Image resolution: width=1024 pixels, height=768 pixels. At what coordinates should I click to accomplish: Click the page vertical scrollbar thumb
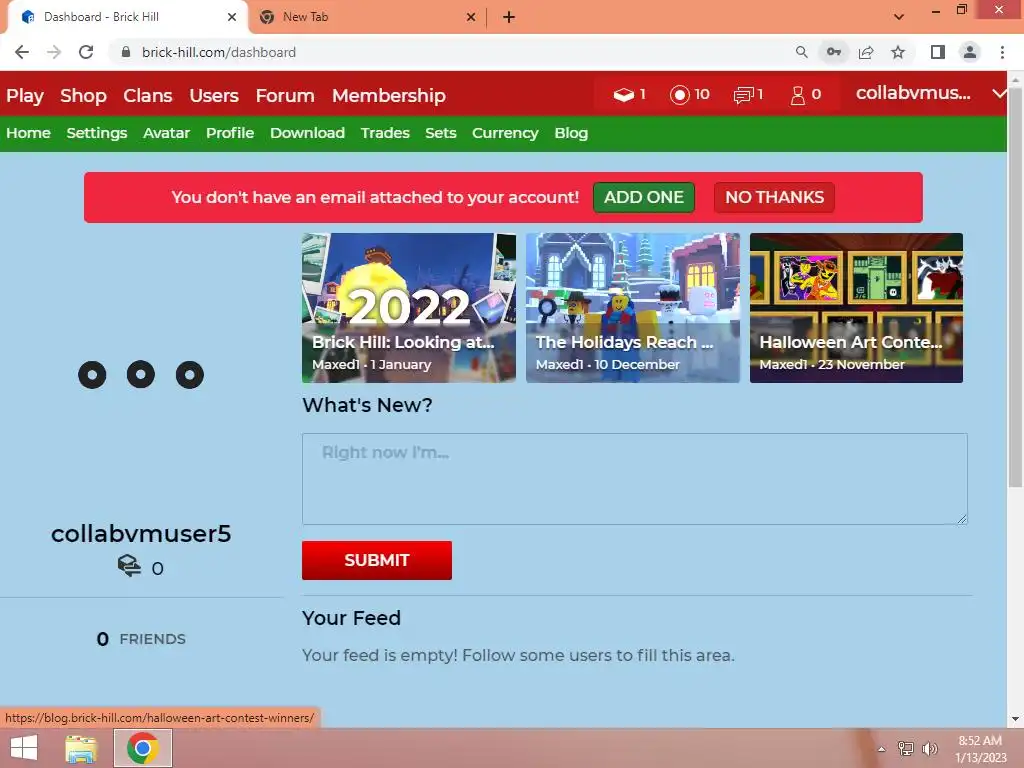pyautogui.click(x=1015, y=286)
